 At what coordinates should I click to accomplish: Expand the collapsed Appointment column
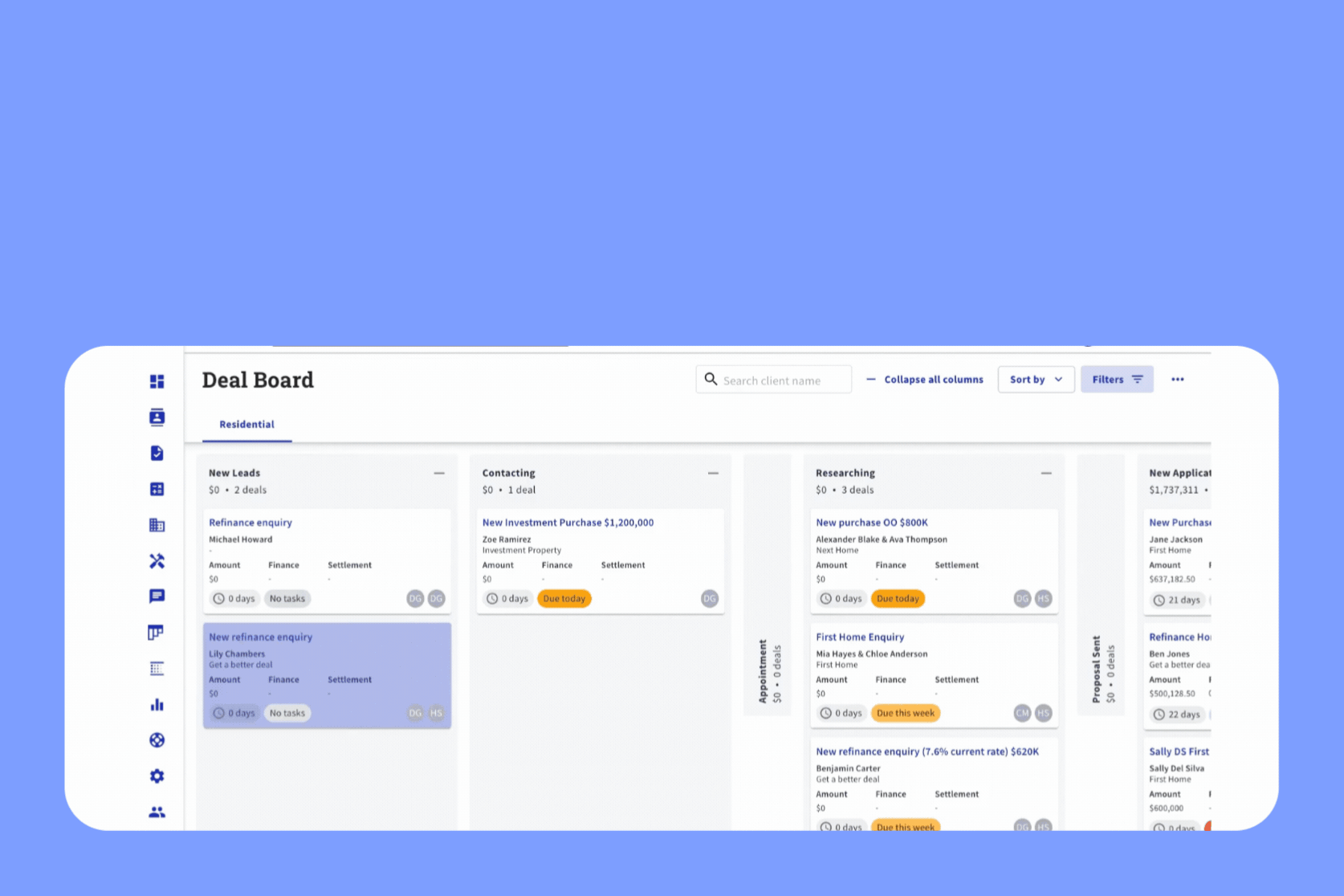click(768, 584)
